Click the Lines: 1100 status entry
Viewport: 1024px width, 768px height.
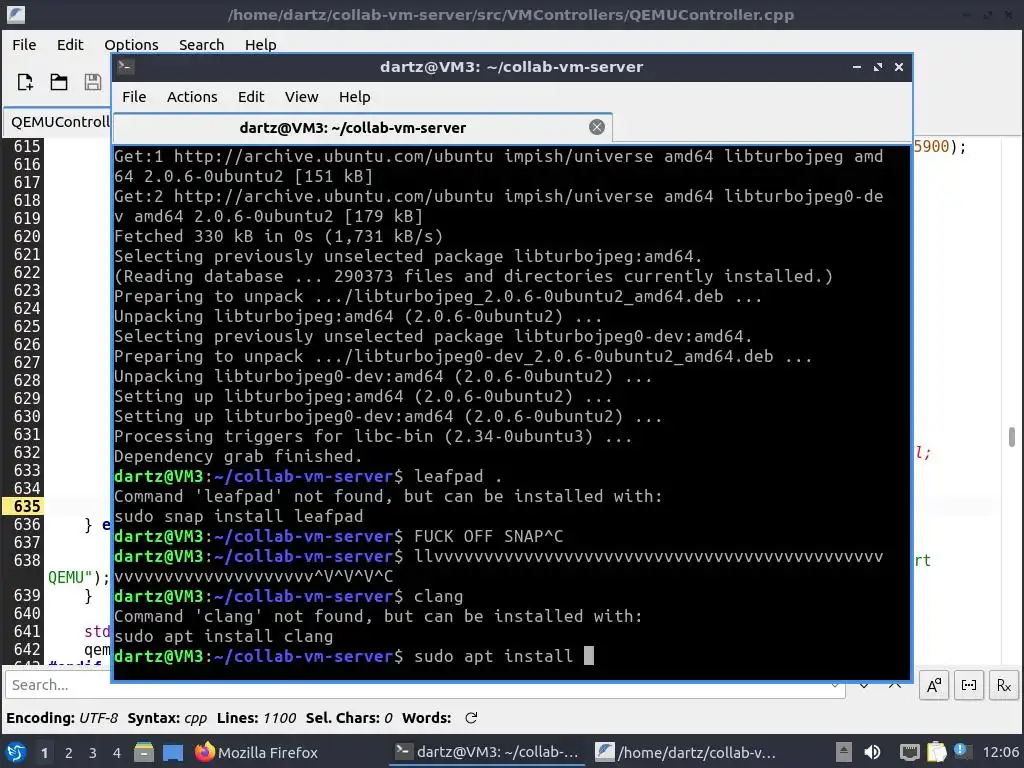coord(257,718)
